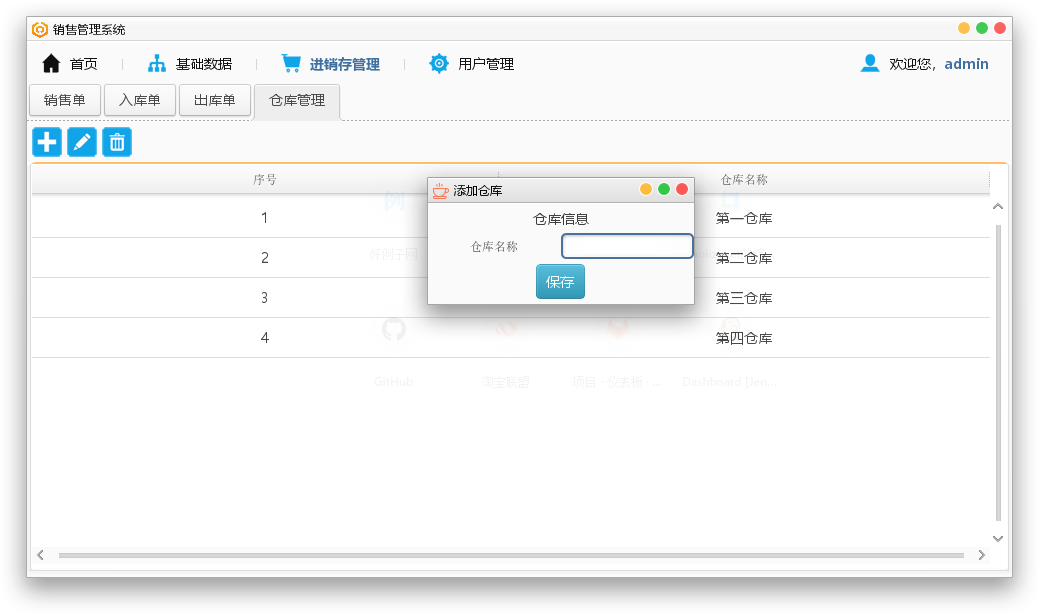Select the row 第一仓库
This screenshot has width=1039, height=614.
(x=510, y=218)
